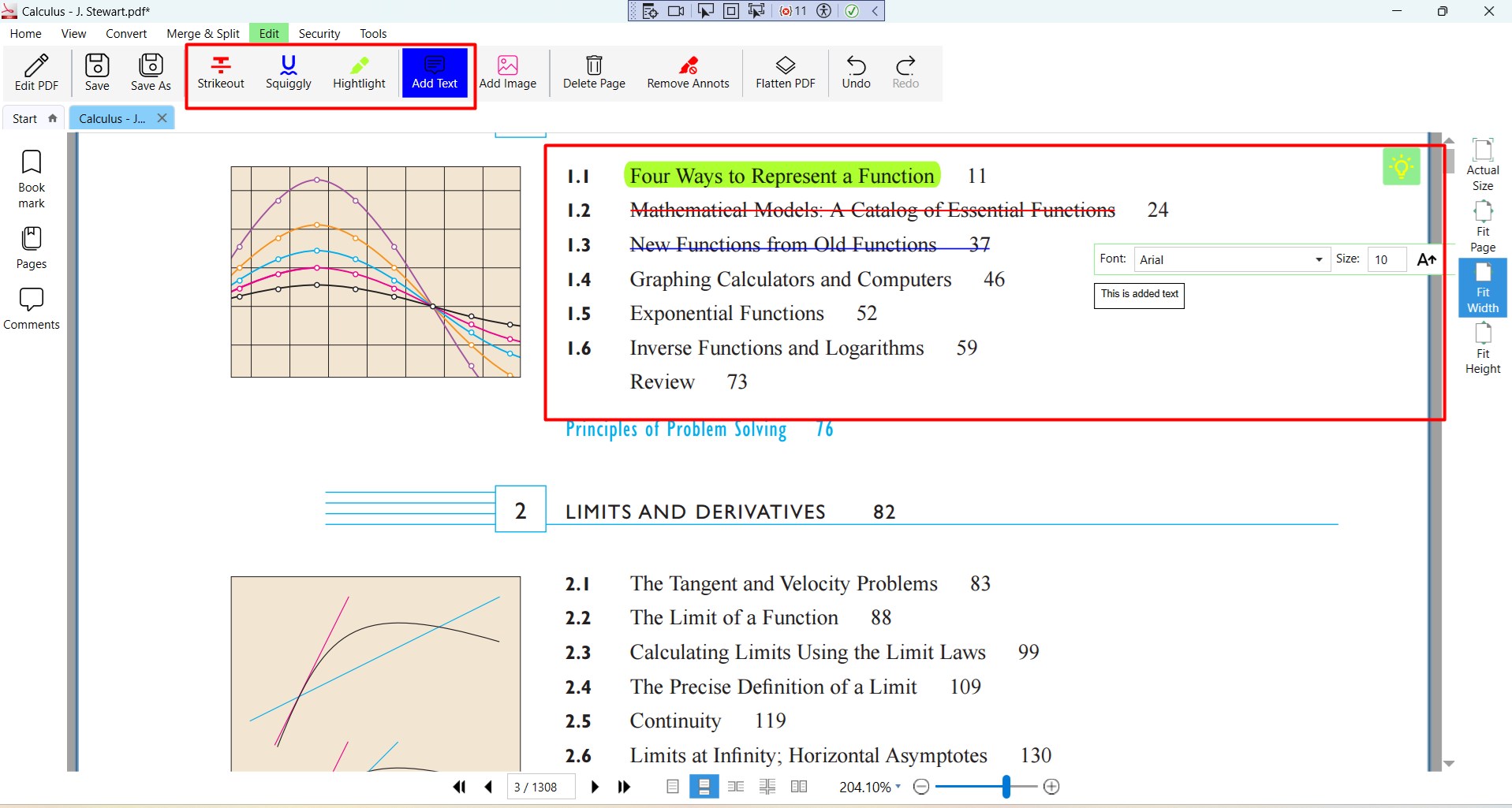
Task: Open the Pages panel
Action: [x=30, y=246]
